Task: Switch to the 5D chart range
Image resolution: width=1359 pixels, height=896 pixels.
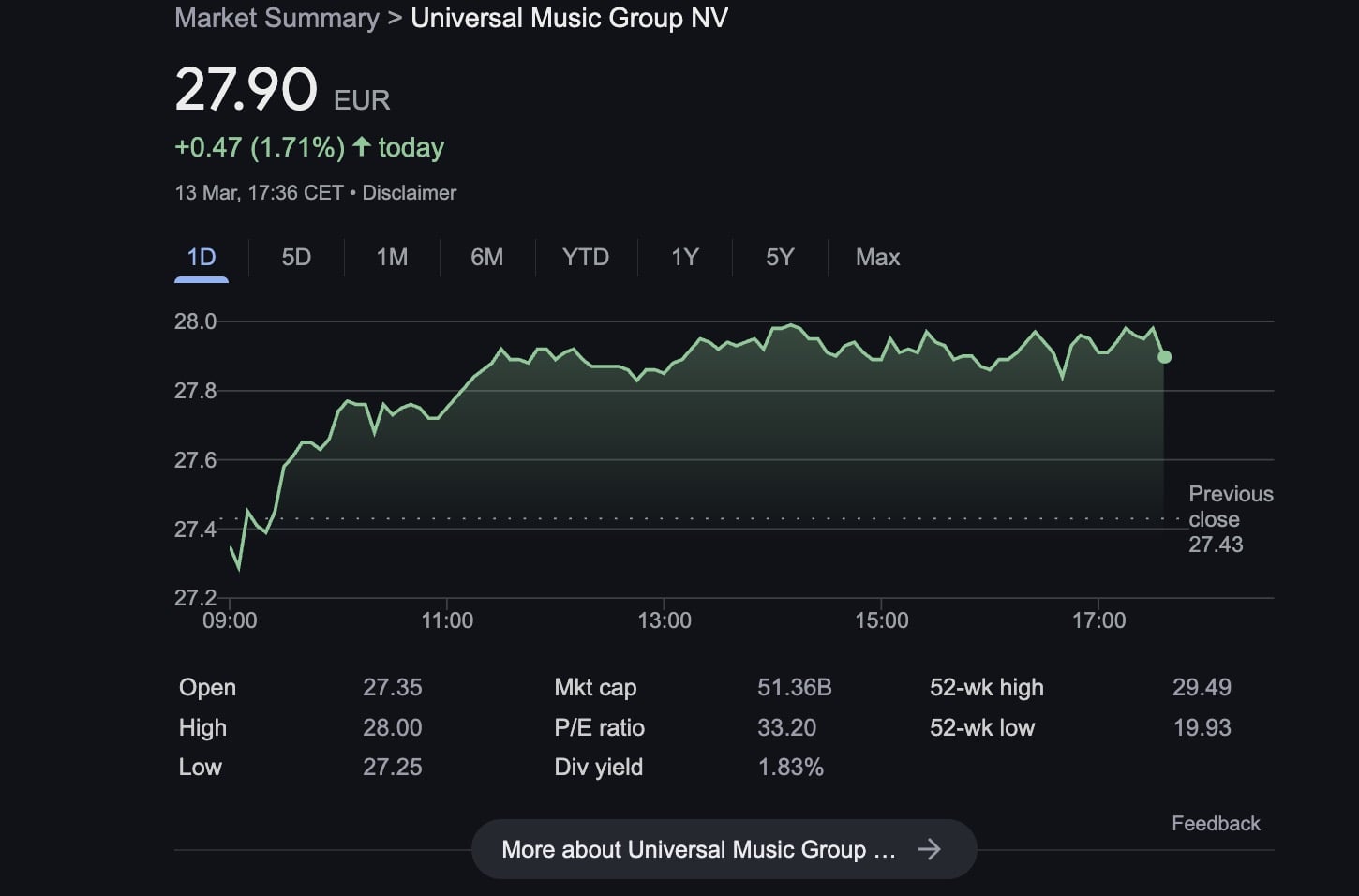Action: coord(296,257)
